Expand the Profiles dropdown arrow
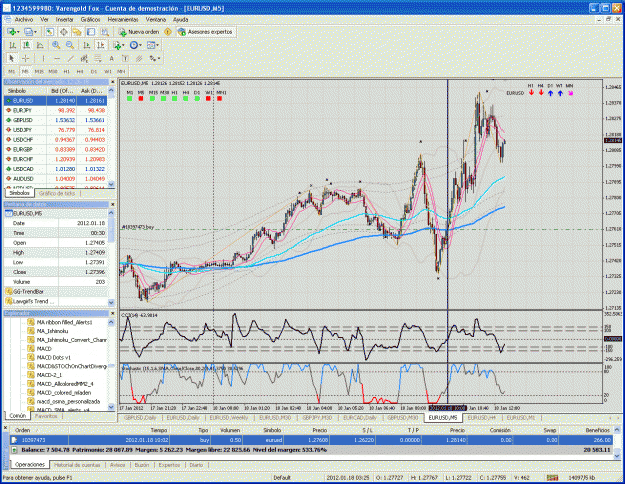 (35, 32)
